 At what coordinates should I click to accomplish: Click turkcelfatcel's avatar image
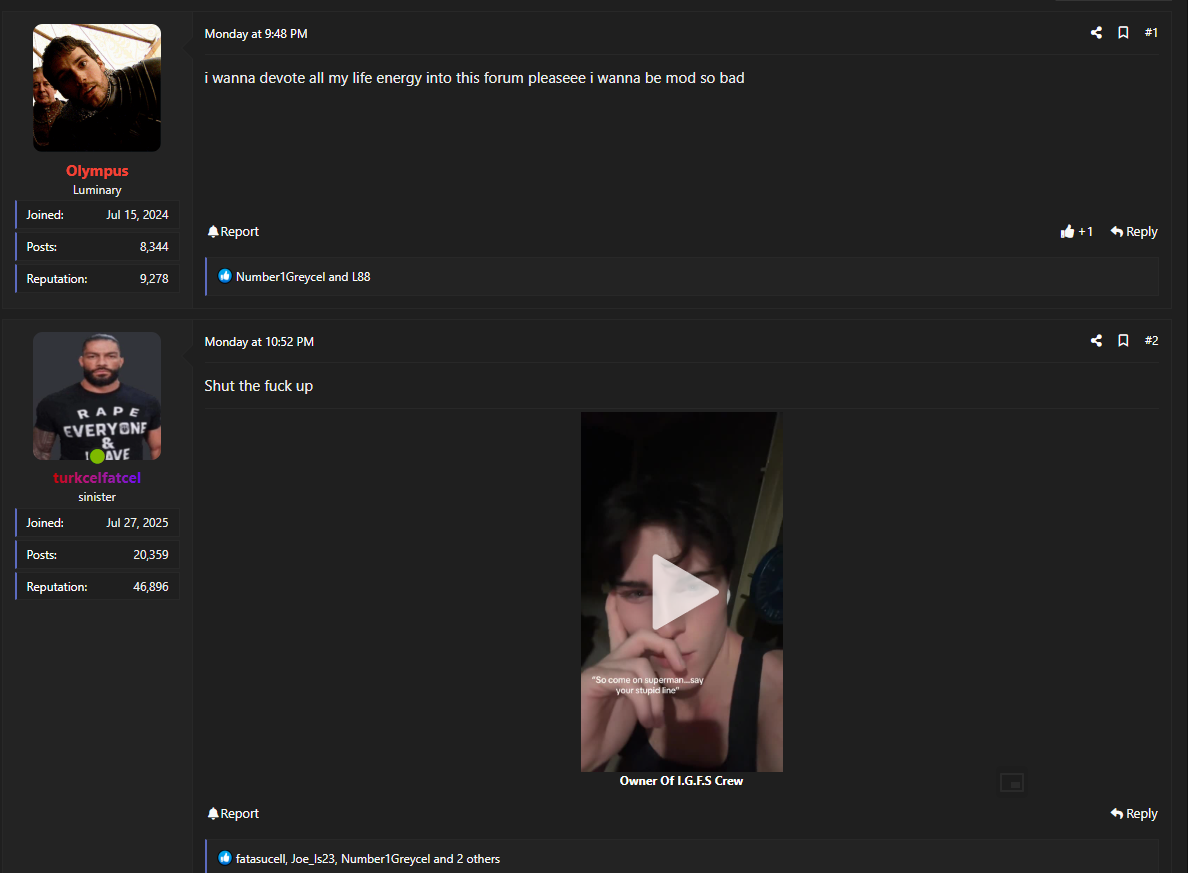coord(97,396)
